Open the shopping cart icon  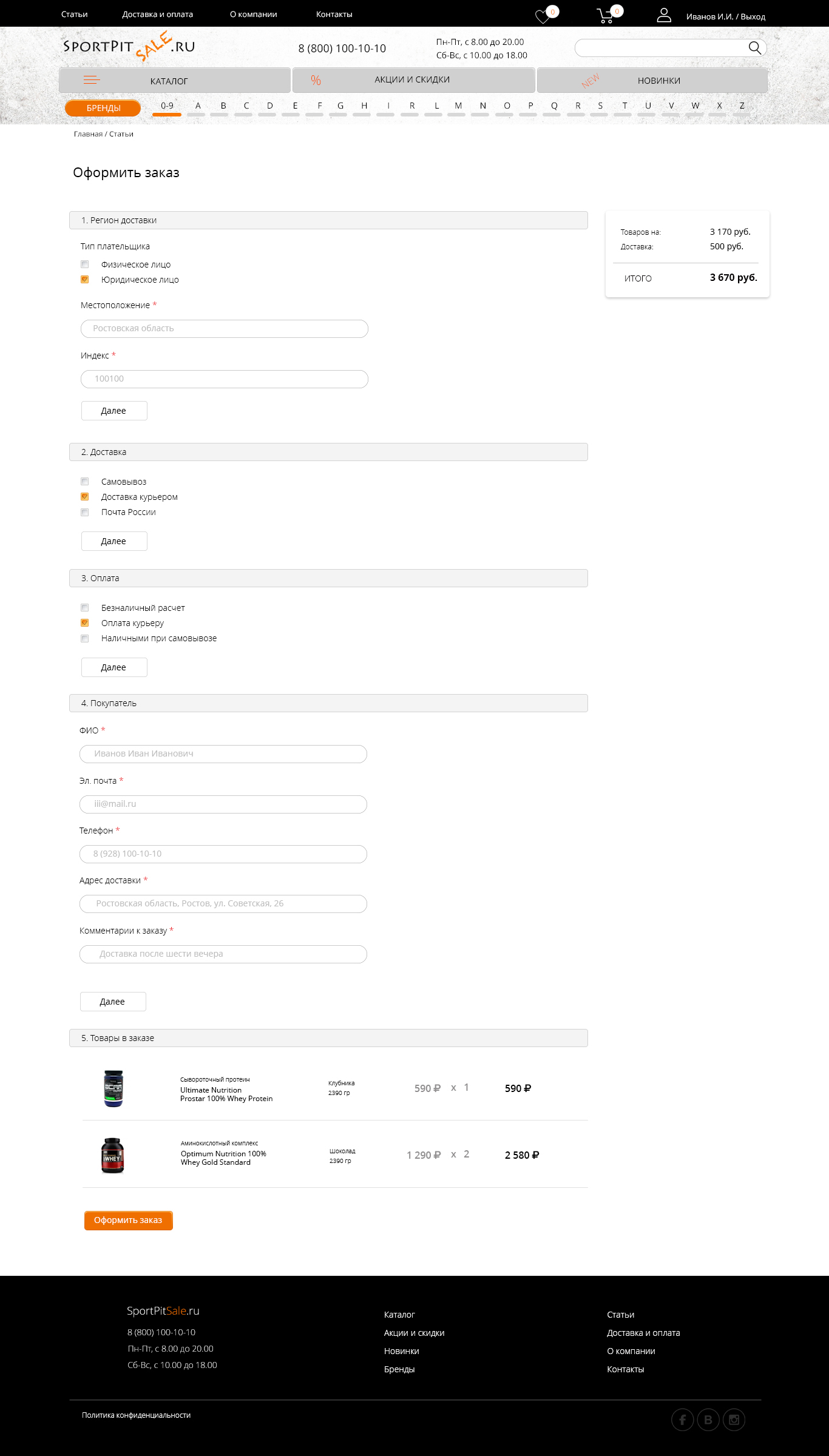click(606, 16)
